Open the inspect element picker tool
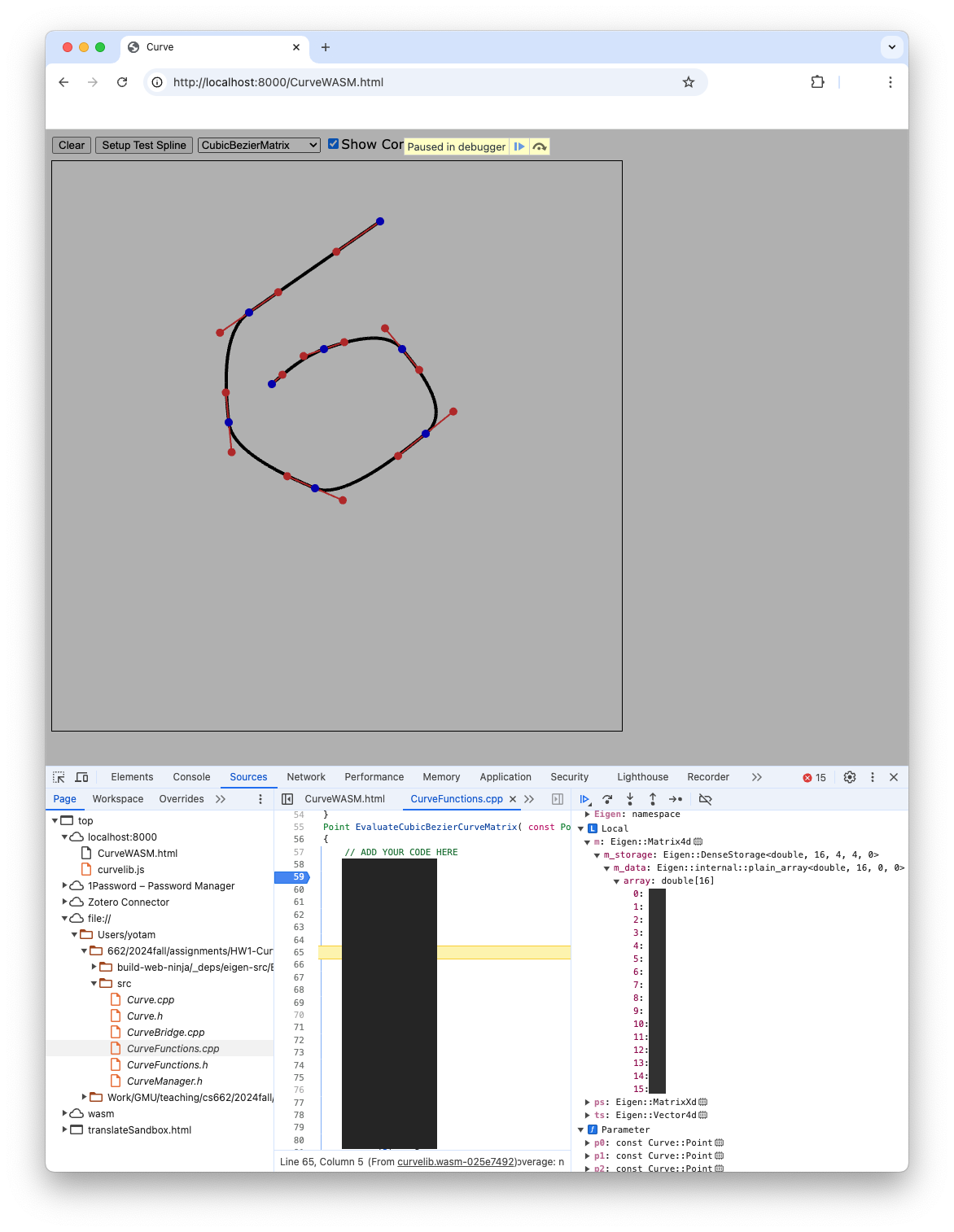Viewport: 954px width, 1232px height. click(59, 777)
